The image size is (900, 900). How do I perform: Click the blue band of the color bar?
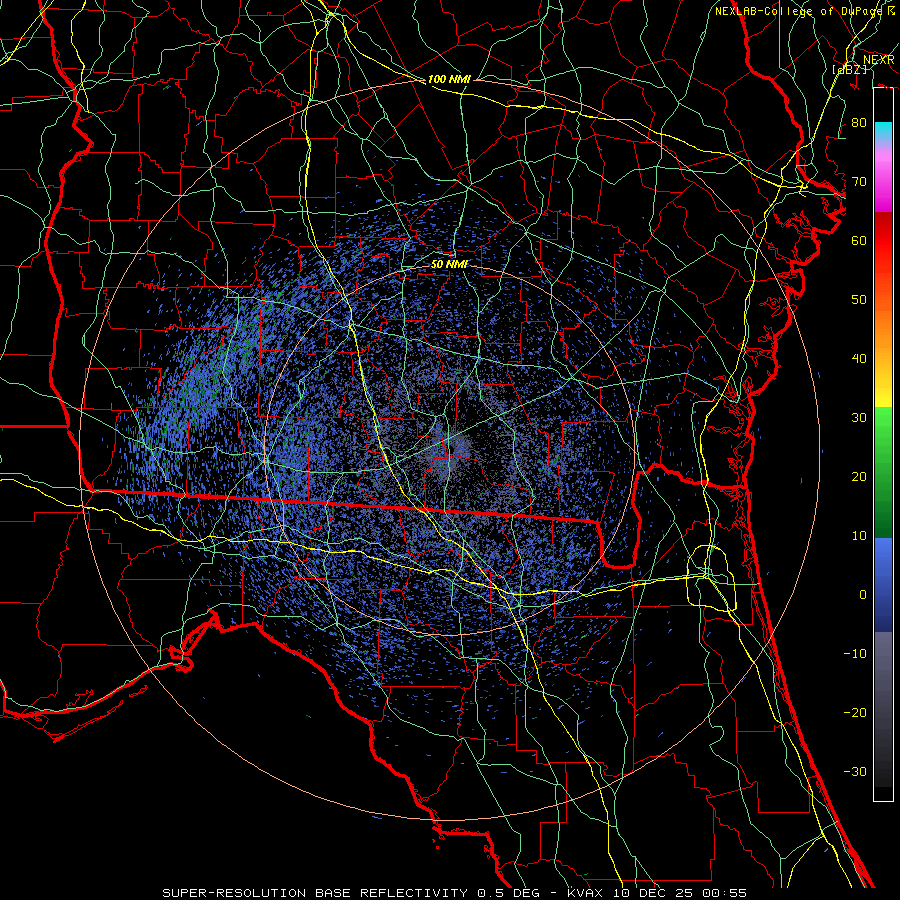point(883,584)
